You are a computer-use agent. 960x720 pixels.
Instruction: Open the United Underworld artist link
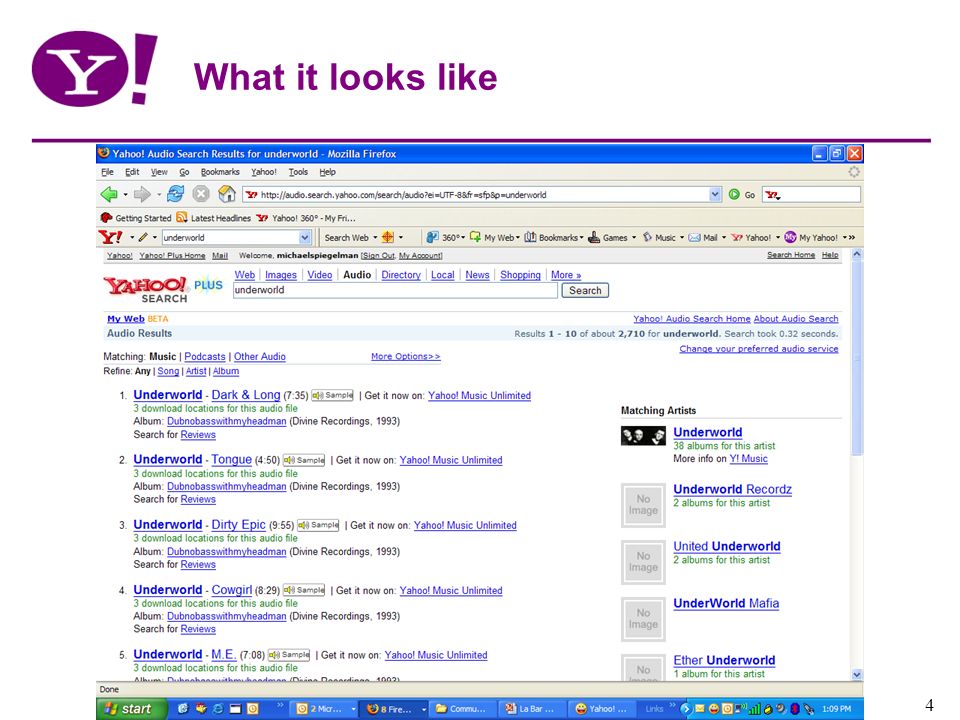pos(727,546)
